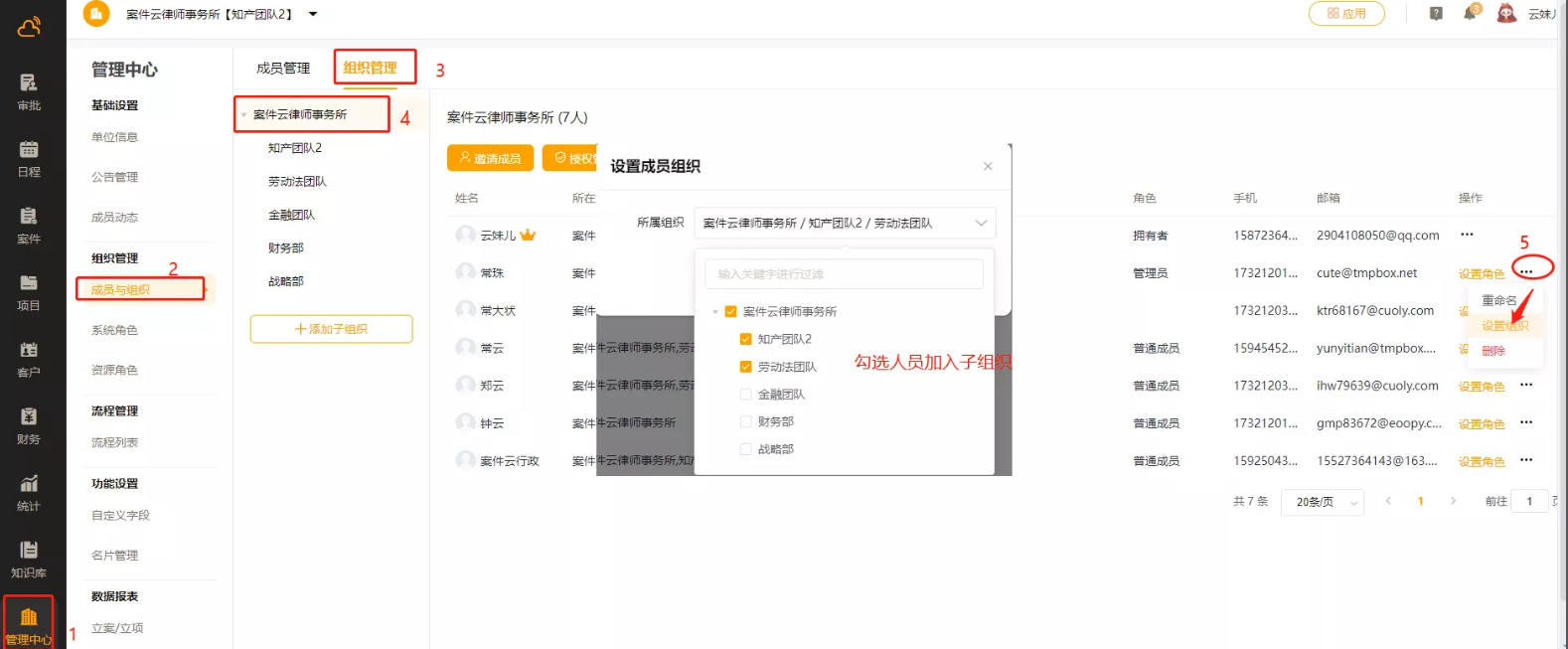Open the 项目 projects sidebar icon
Image resolution: width=1568 pixels, height=649 pixels.
click(x=29, y=291)
